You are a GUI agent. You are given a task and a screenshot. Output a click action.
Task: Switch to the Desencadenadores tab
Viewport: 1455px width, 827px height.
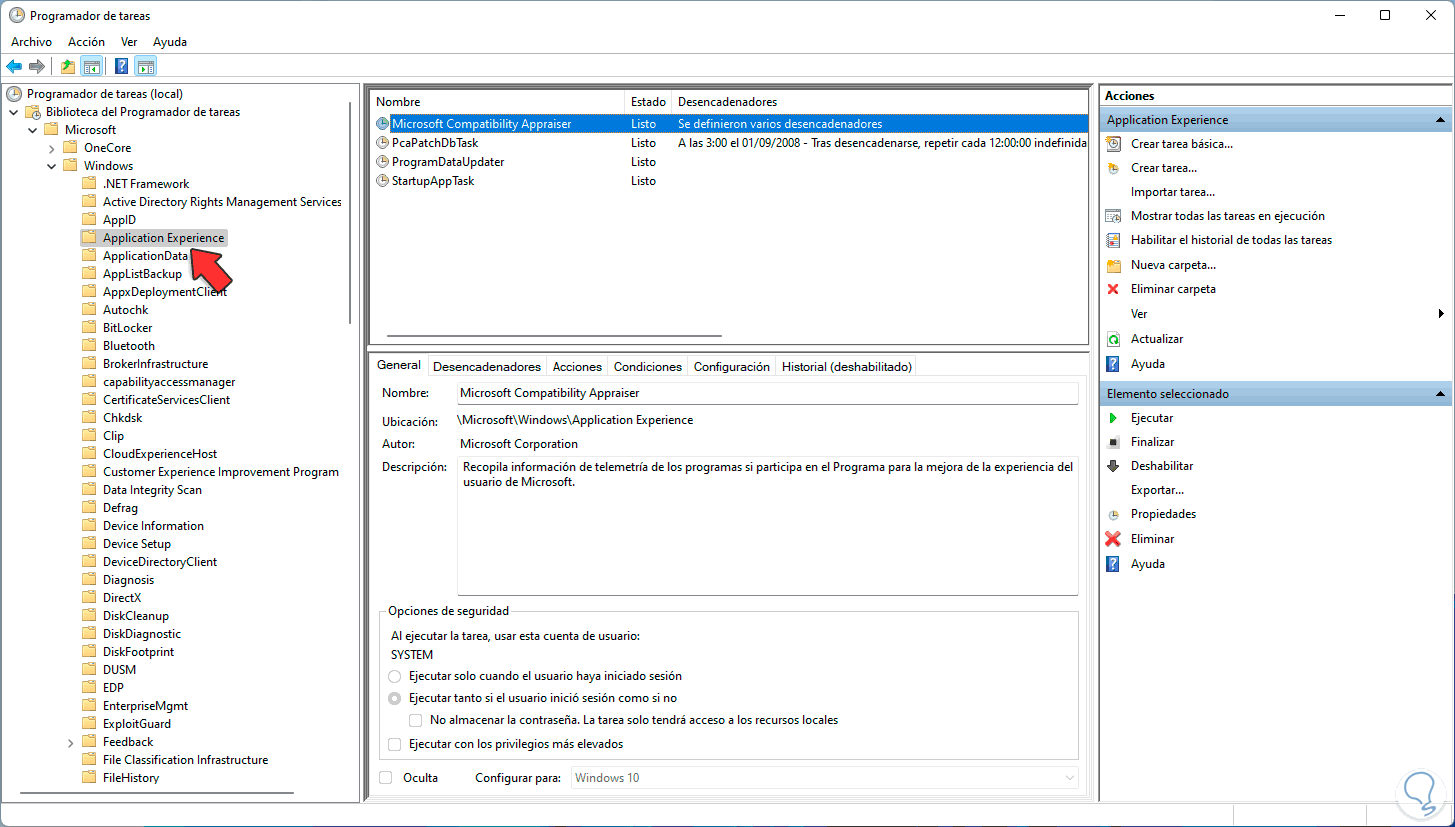(487, 367)
